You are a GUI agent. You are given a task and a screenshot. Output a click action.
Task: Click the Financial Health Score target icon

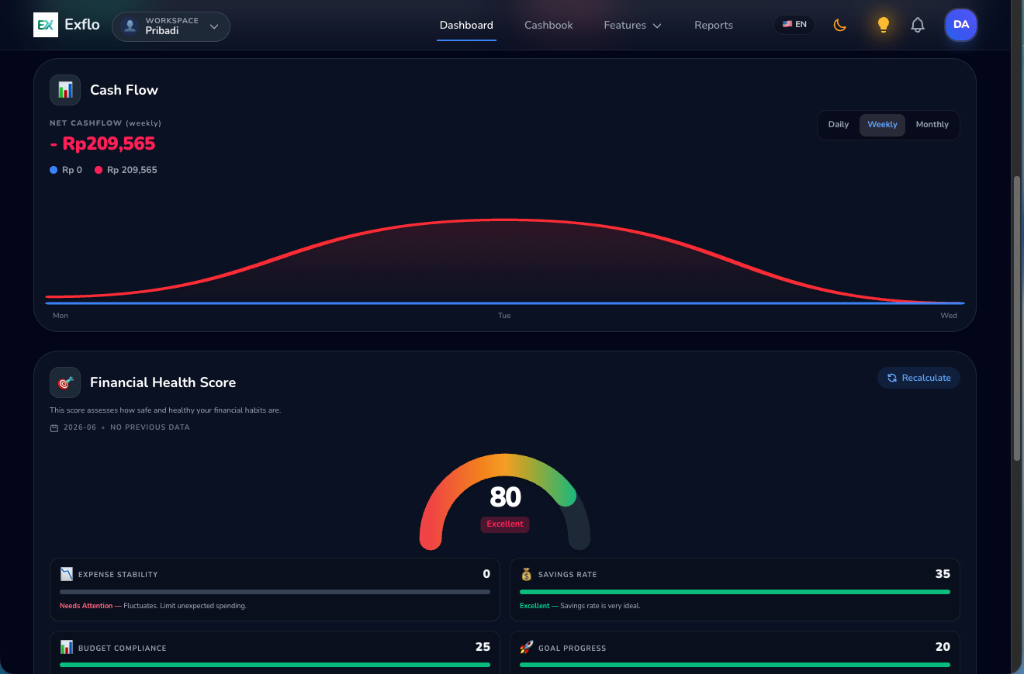click(65, 383)
